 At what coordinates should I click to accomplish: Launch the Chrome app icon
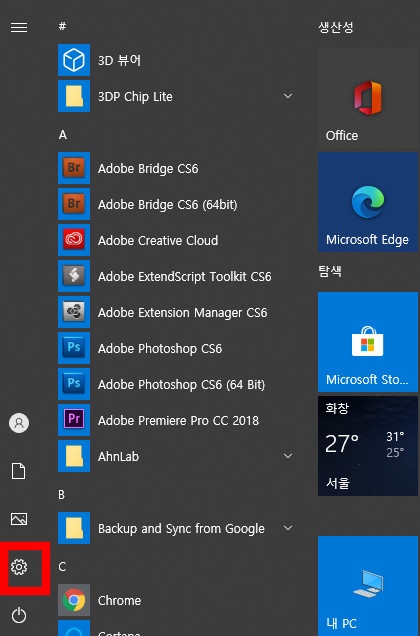(x=74, y=600)
